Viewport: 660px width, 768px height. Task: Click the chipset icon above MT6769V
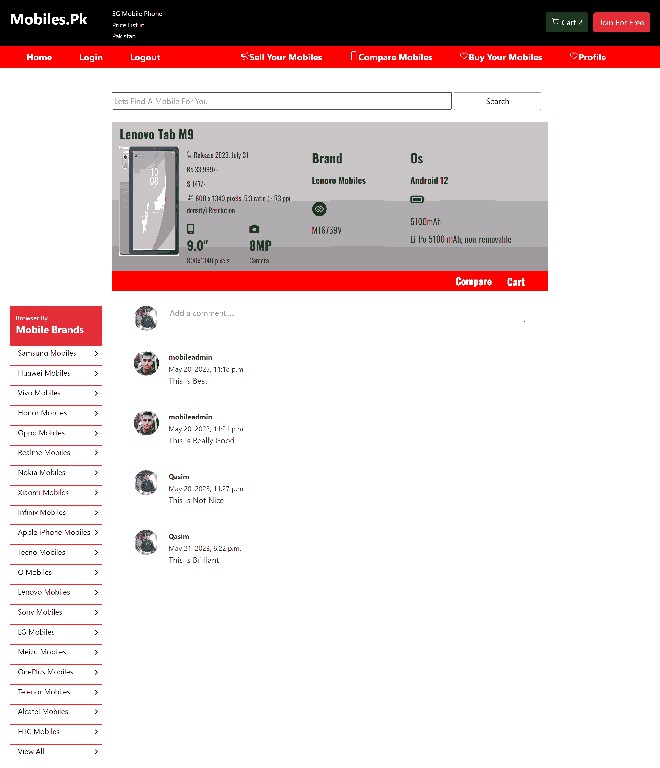tap(319, 209)
